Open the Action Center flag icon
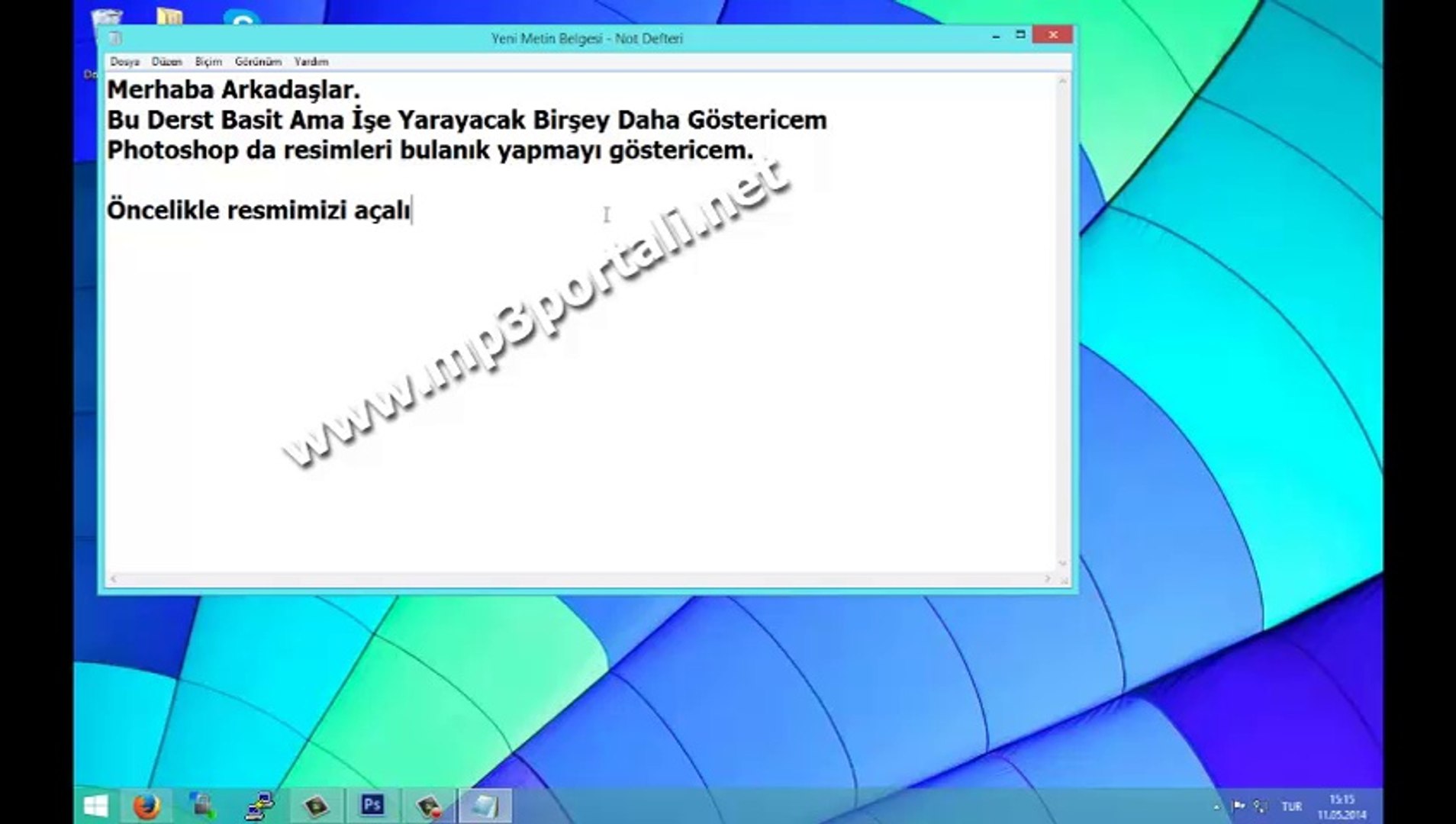 click(x=1239, y=806)
